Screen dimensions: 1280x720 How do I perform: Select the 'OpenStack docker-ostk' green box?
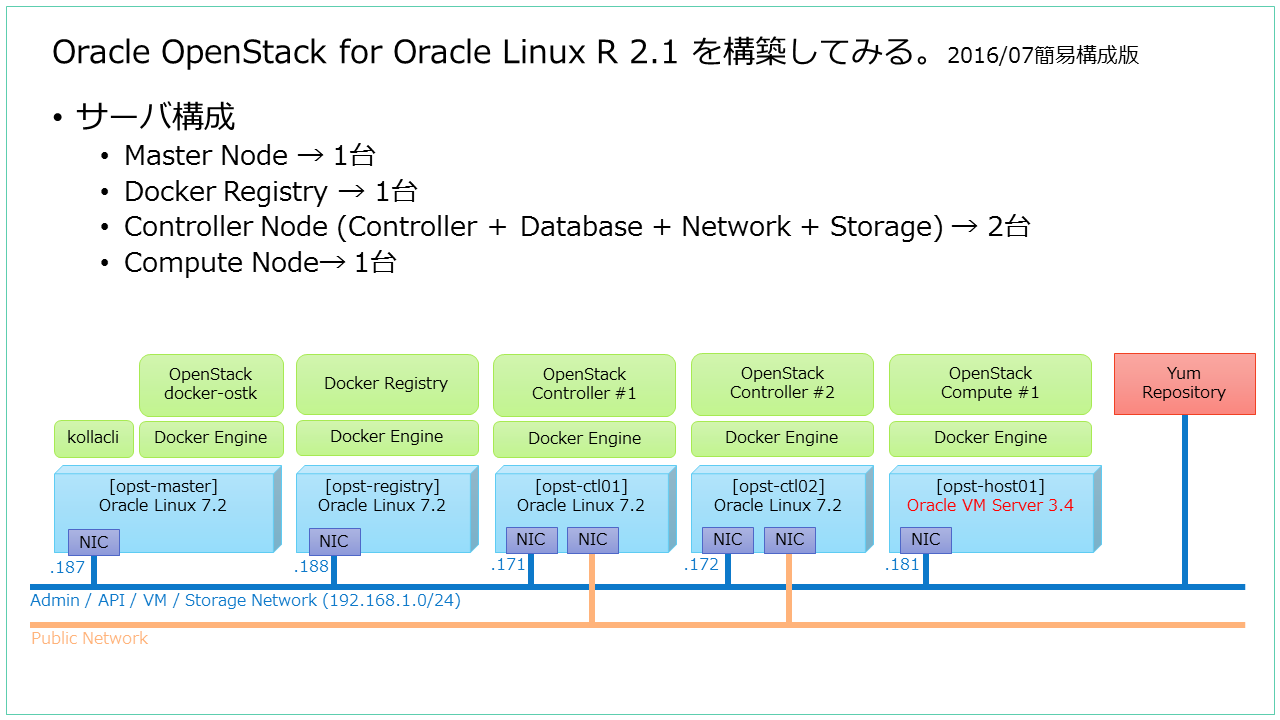click(x=211, y=384)
